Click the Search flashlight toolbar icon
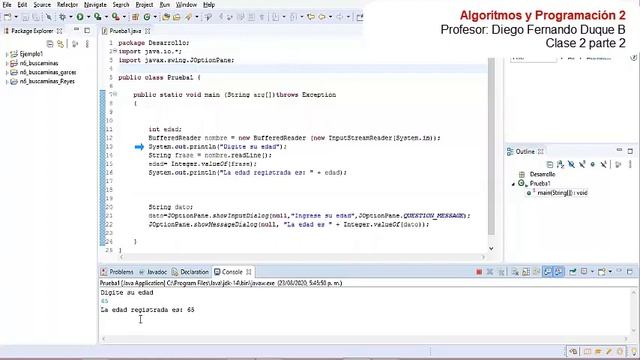Image resolution: width=640 pixels, height=360 pixels. pyautogui.click(x=188, y=17)
